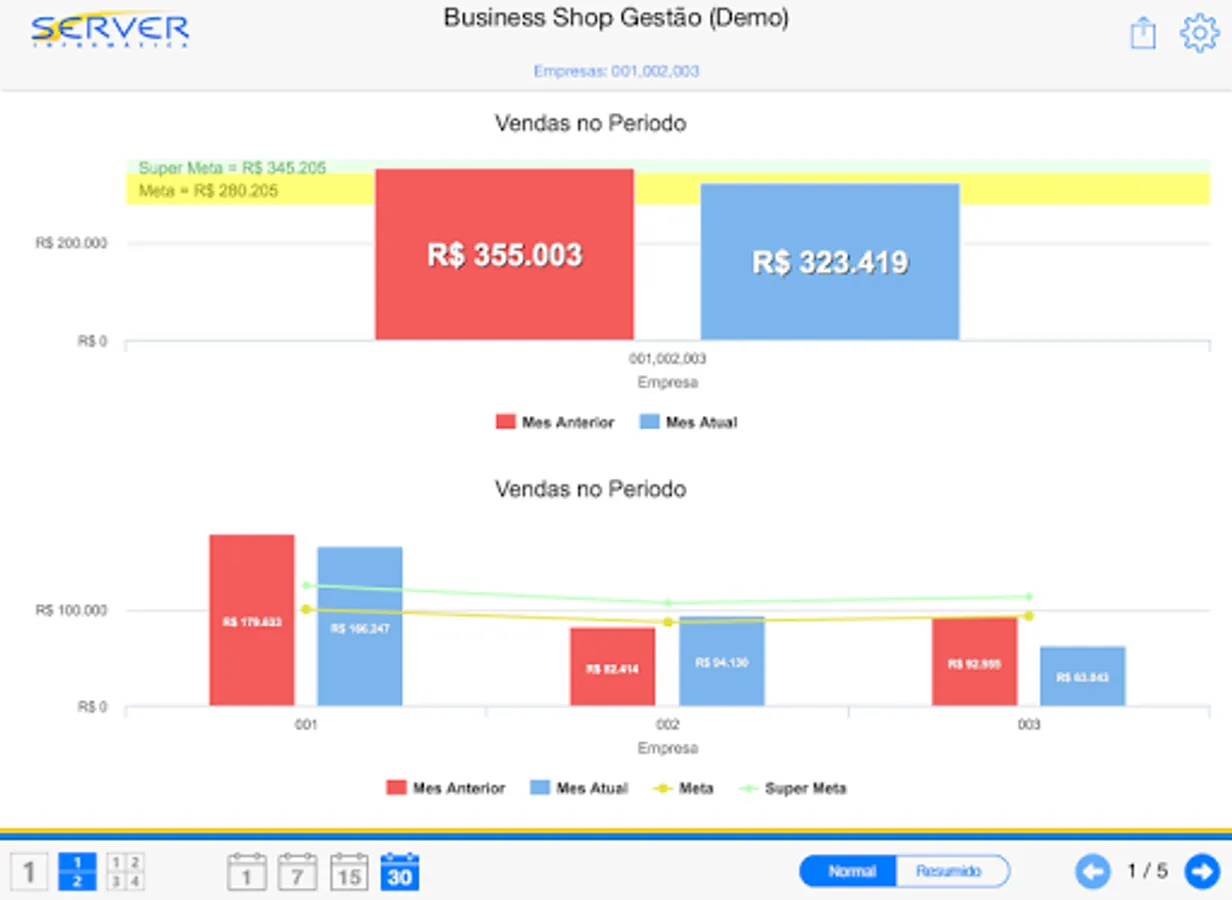Screen dimensions: 1232x900
Task: Click the Server Informatica logo
Action: click(109, 29)
